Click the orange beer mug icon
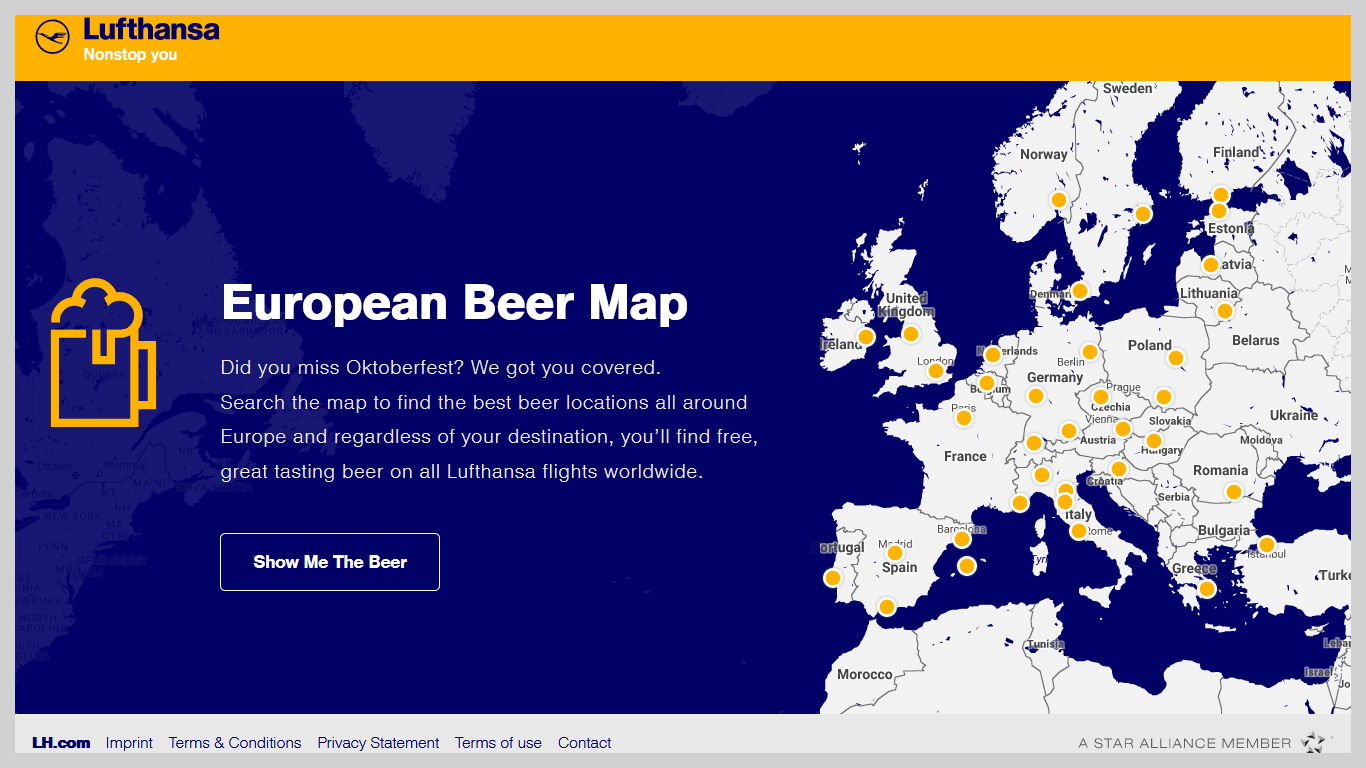Image resolution: width=1366 pixels, height=768 pixels. (102, 354)
